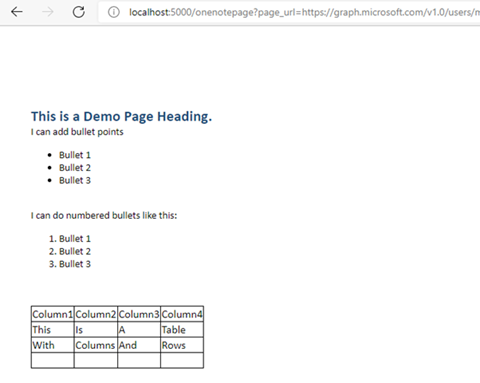Select the unnumbered Bullet 2 item
The width and height of the screenshot is (480, 383).
[x=75, y=168]
